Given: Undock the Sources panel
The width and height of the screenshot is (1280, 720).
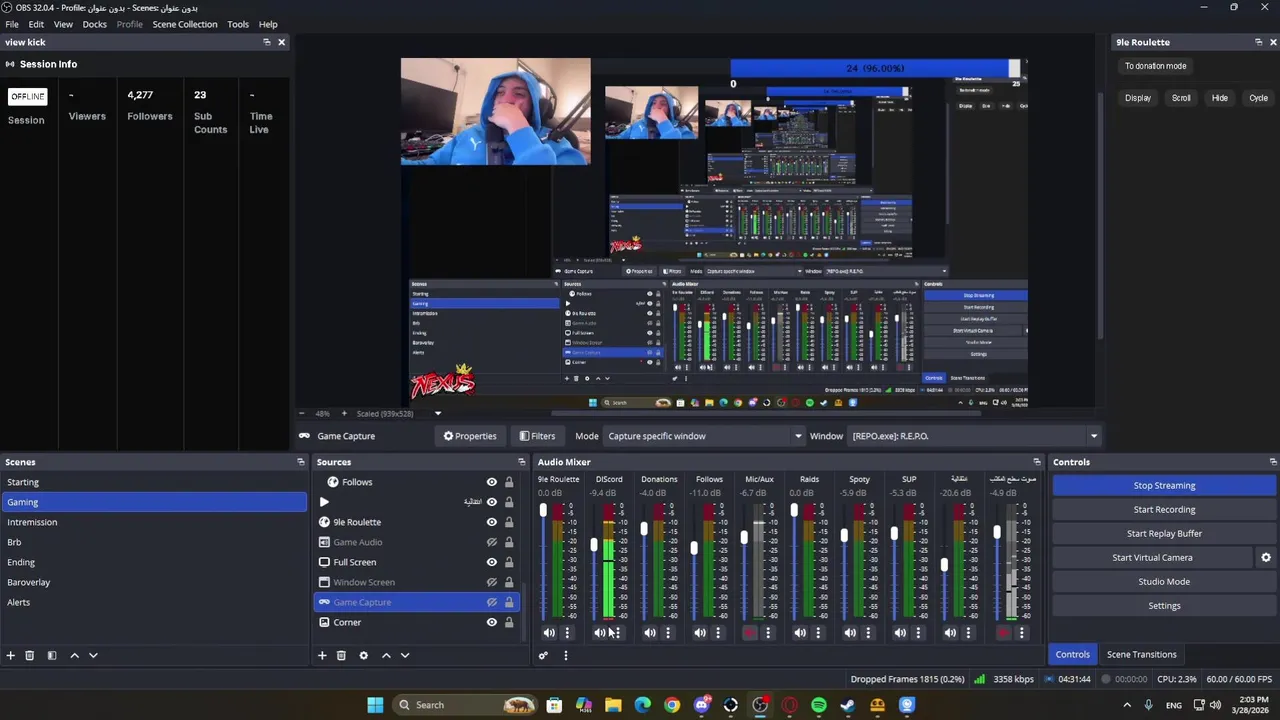Looking at the screenshot, I should 521,462.
